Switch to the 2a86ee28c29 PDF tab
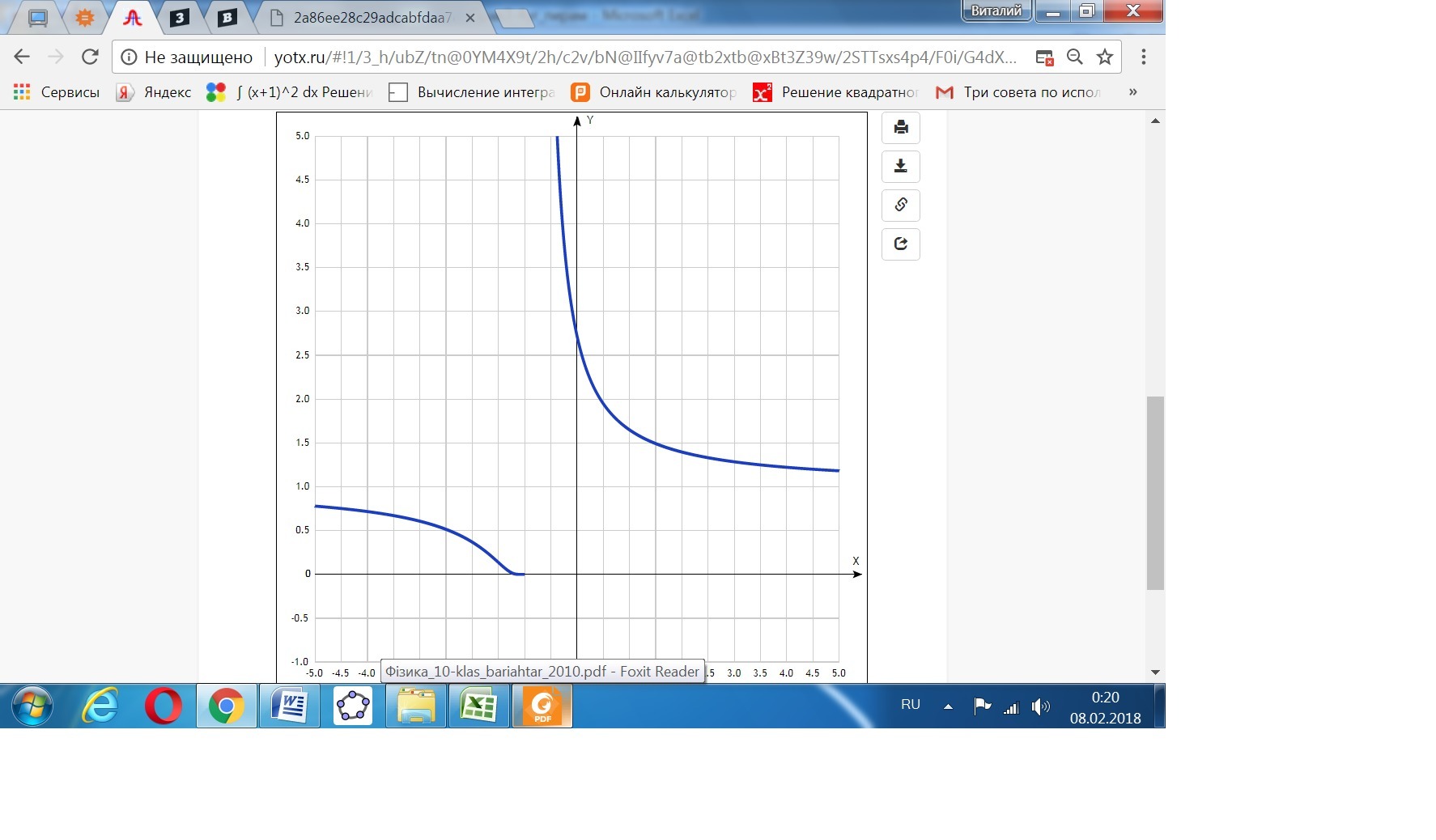The image size is (1436, 840). pos(368,18)
